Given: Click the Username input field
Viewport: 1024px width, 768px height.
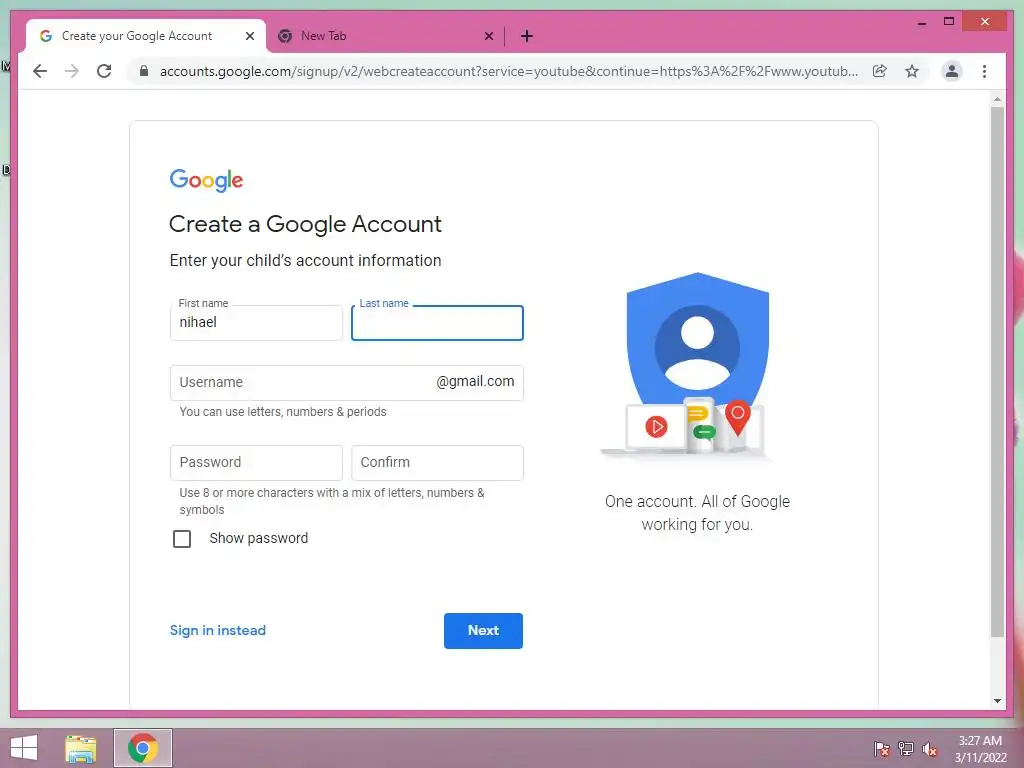Looking at the screenshot, I should click(x=347, y=383).
